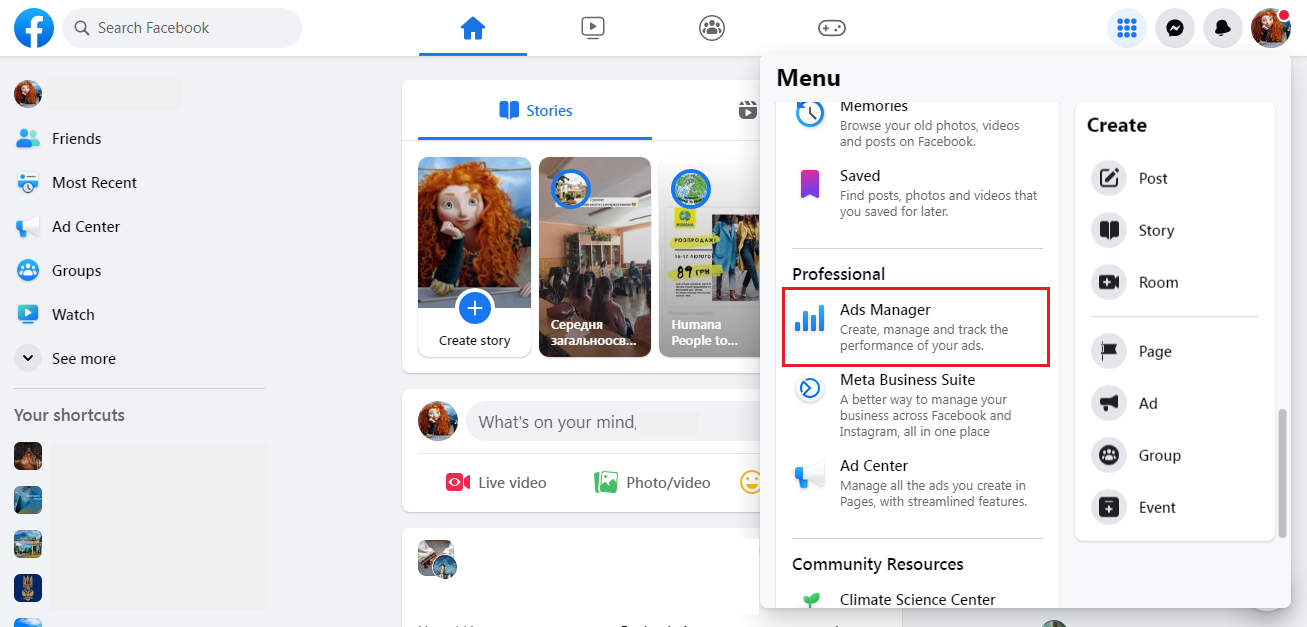Create a new Event

click(x=1175, y=507)
